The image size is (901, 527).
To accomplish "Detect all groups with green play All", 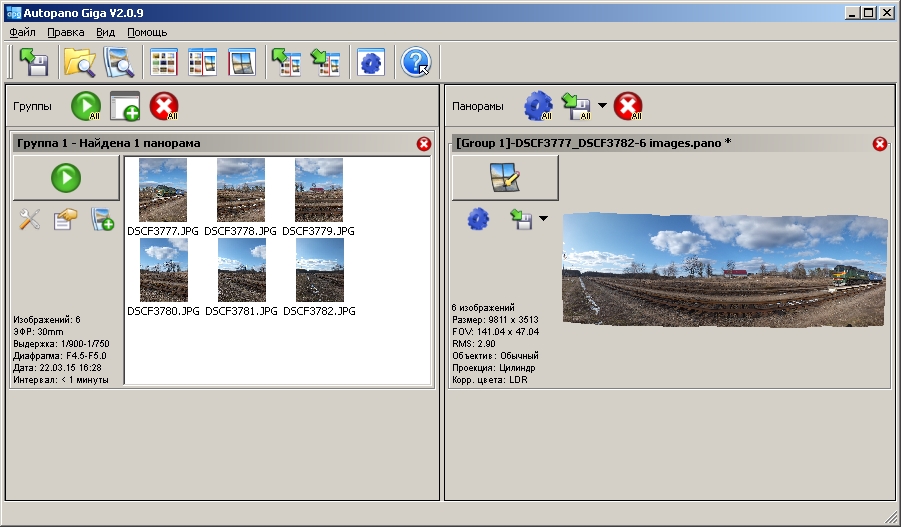I will tap(86, 106).
